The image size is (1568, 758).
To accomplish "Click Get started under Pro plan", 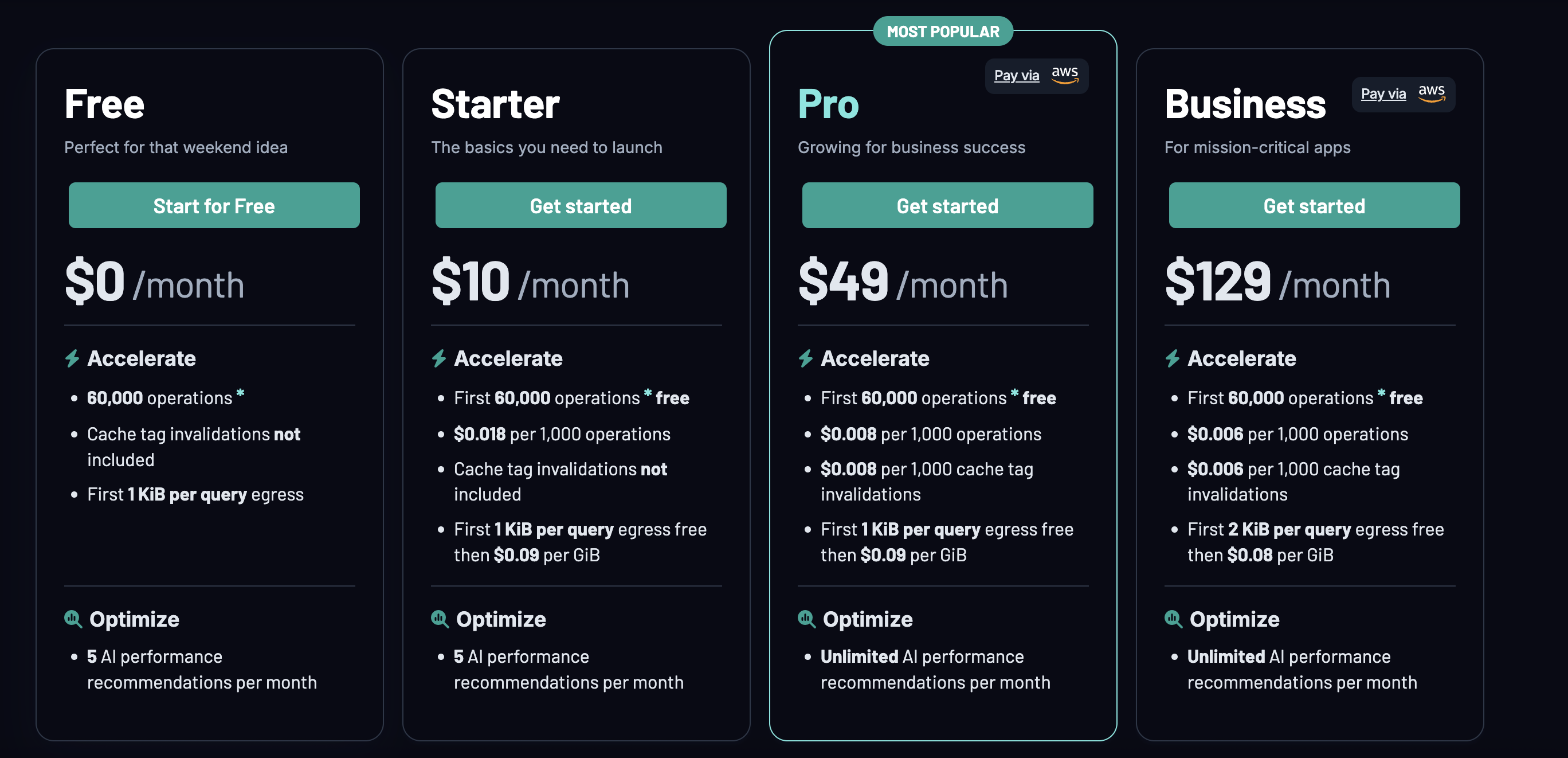I will coord(947,206).
